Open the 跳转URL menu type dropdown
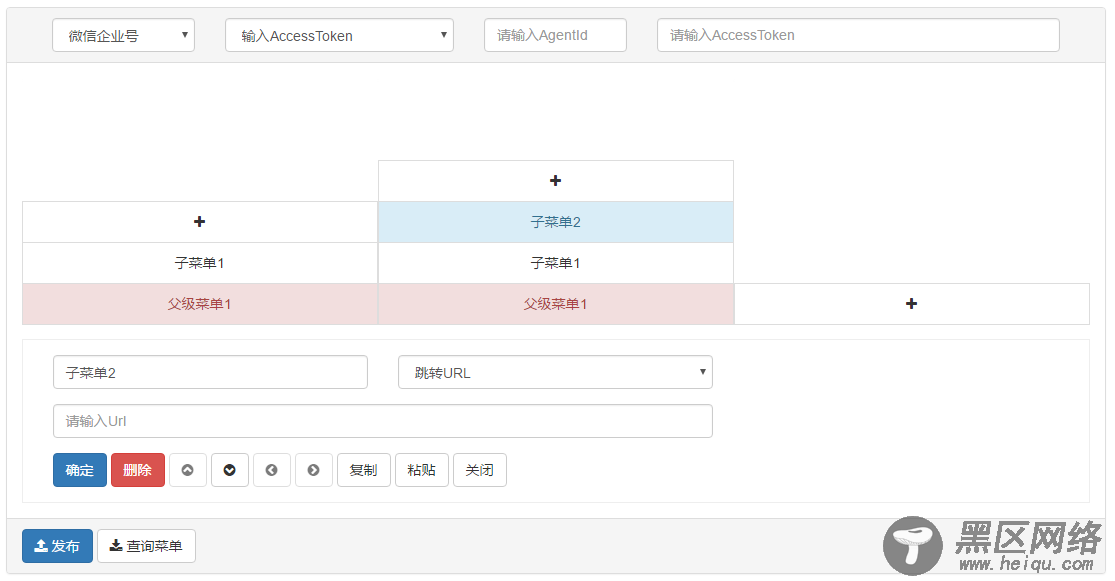1115x581 pixels. click(x=555, y=373)
